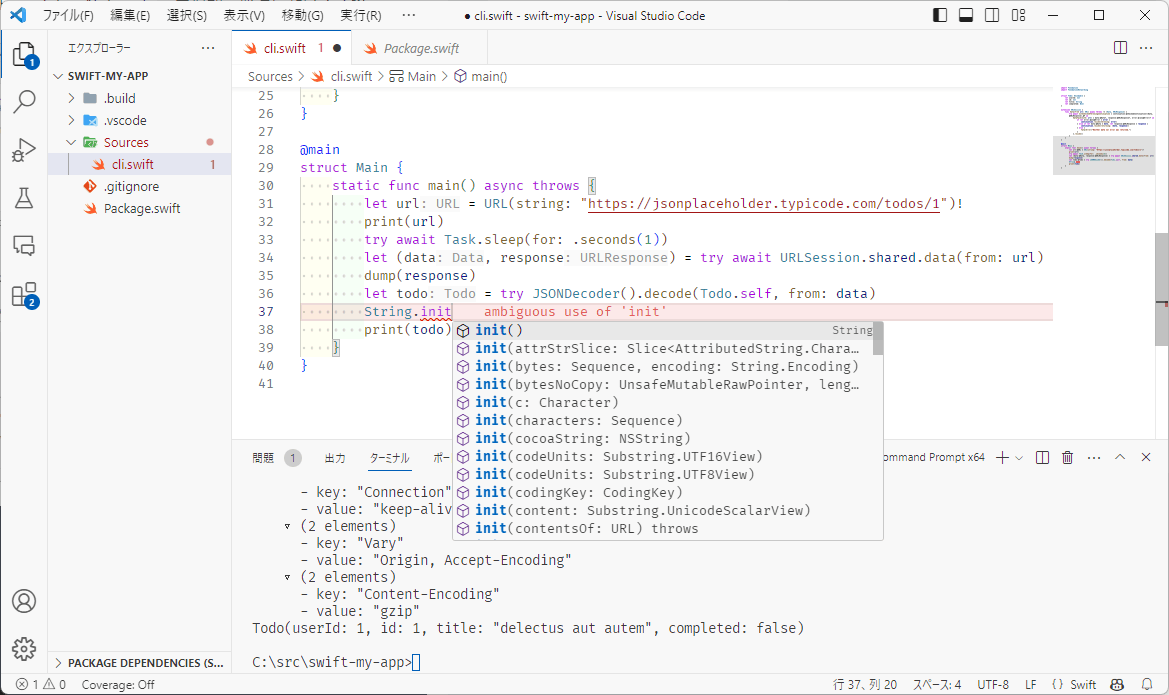Open the Run and Debug view
Screen dimensions: 1169x695
25,150
